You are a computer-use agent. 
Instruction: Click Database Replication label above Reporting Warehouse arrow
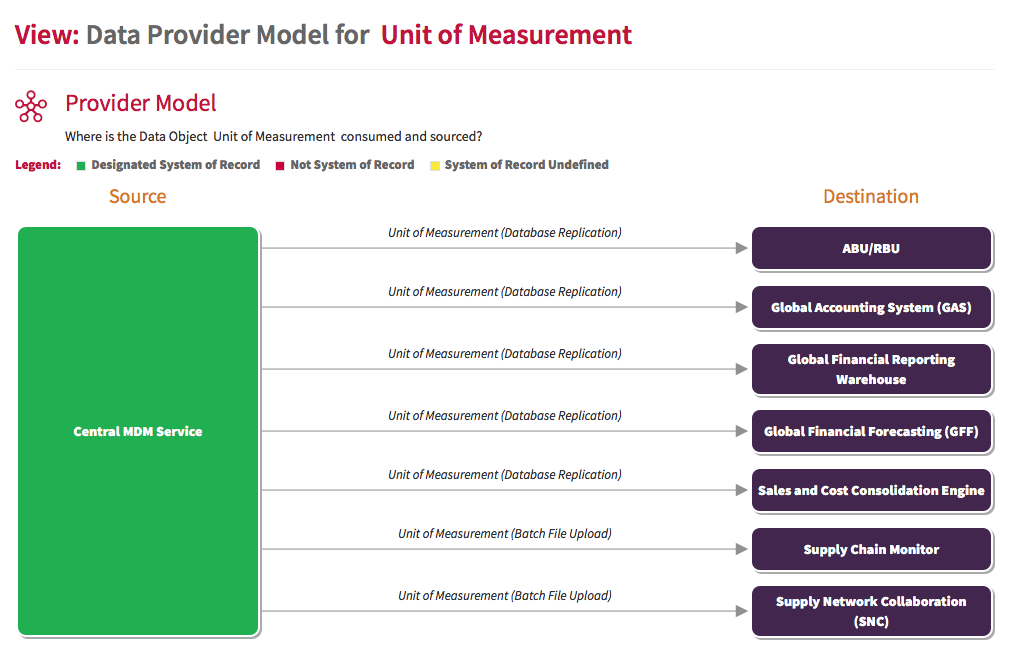click(504, 353)
